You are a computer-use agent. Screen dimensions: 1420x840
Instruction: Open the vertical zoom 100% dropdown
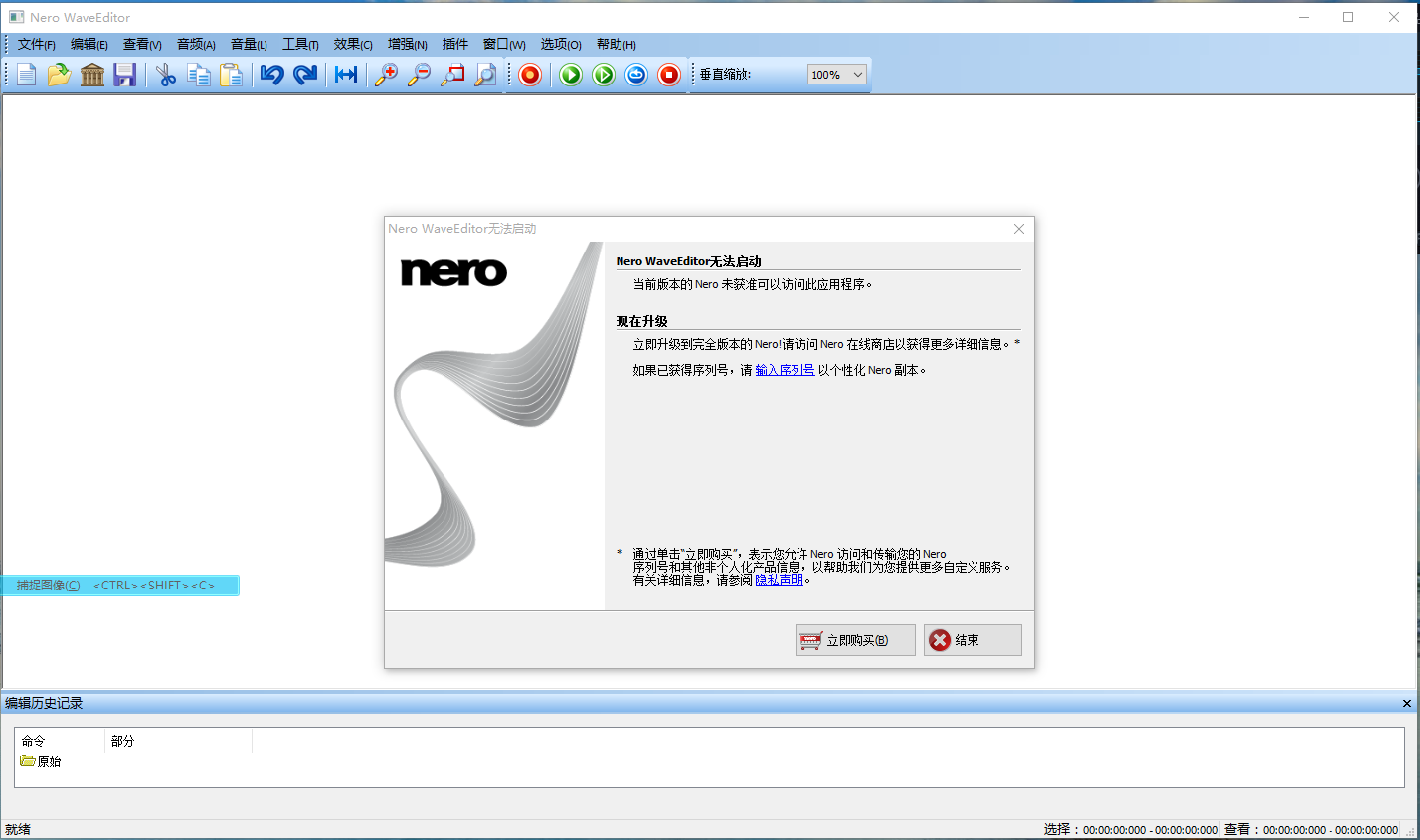(837, 75)
